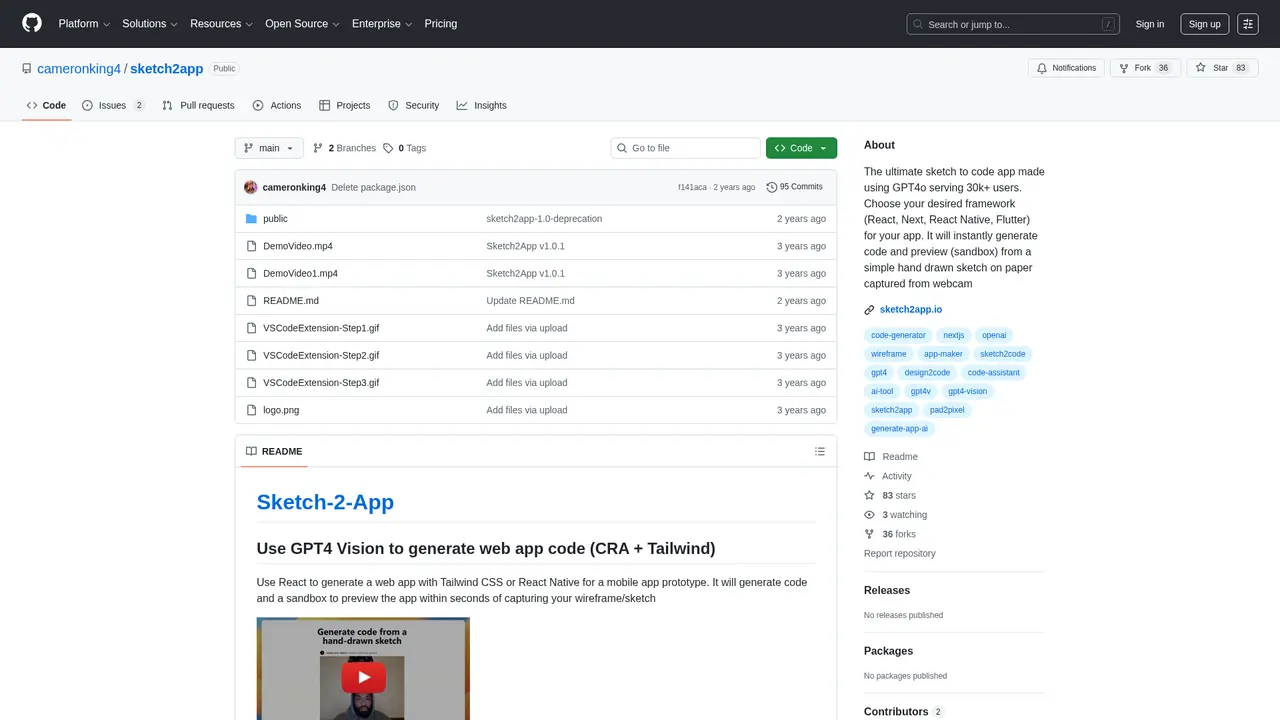Screen dimensions: 1280x720
Task: Switch to the Issues tab
Action: (x=113, y=105)
